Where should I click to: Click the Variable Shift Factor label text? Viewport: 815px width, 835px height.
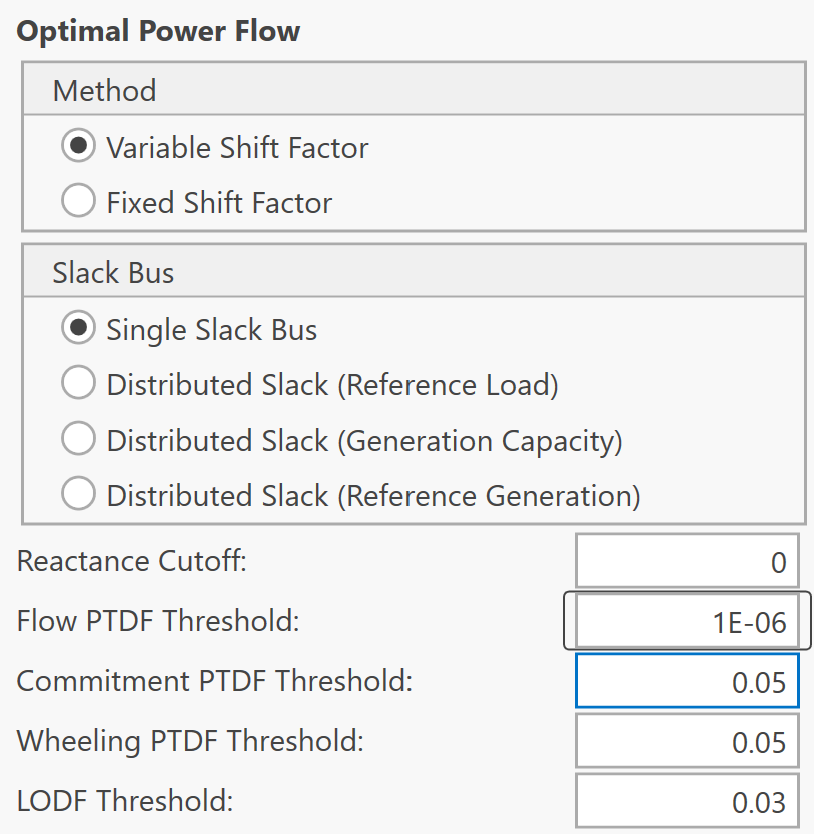coord(237,147)
